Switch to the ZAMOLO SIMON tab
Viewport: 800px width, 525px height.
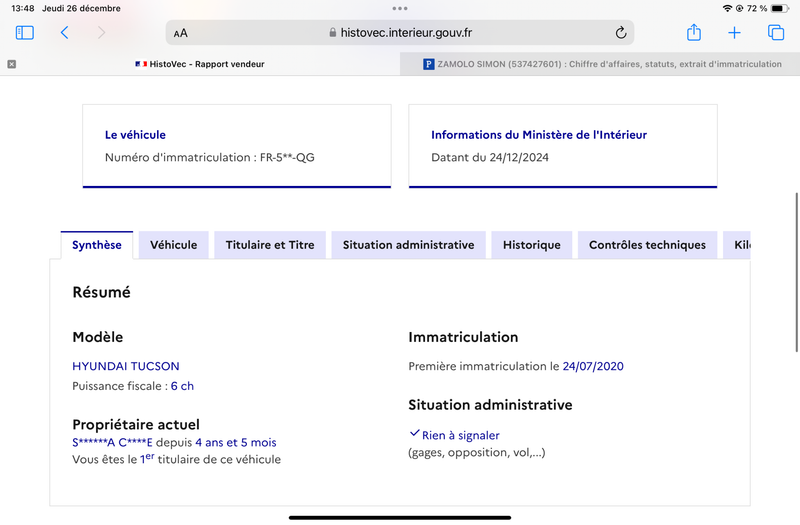pos(600,64)
